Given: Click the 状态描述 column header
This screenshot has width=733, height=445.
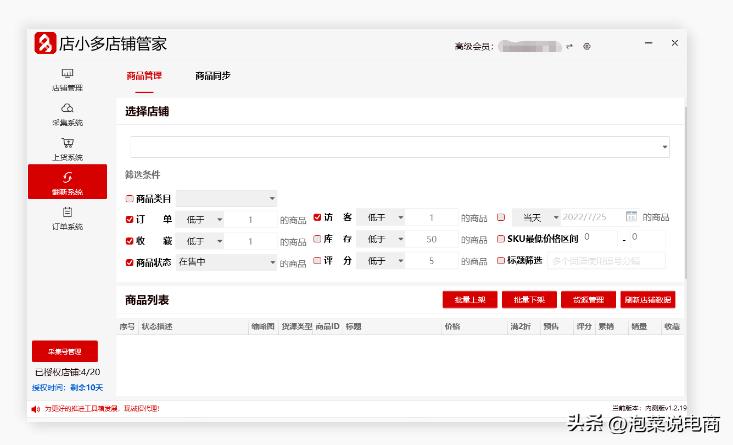Looking at the screenshot, I should click(157, 327).
